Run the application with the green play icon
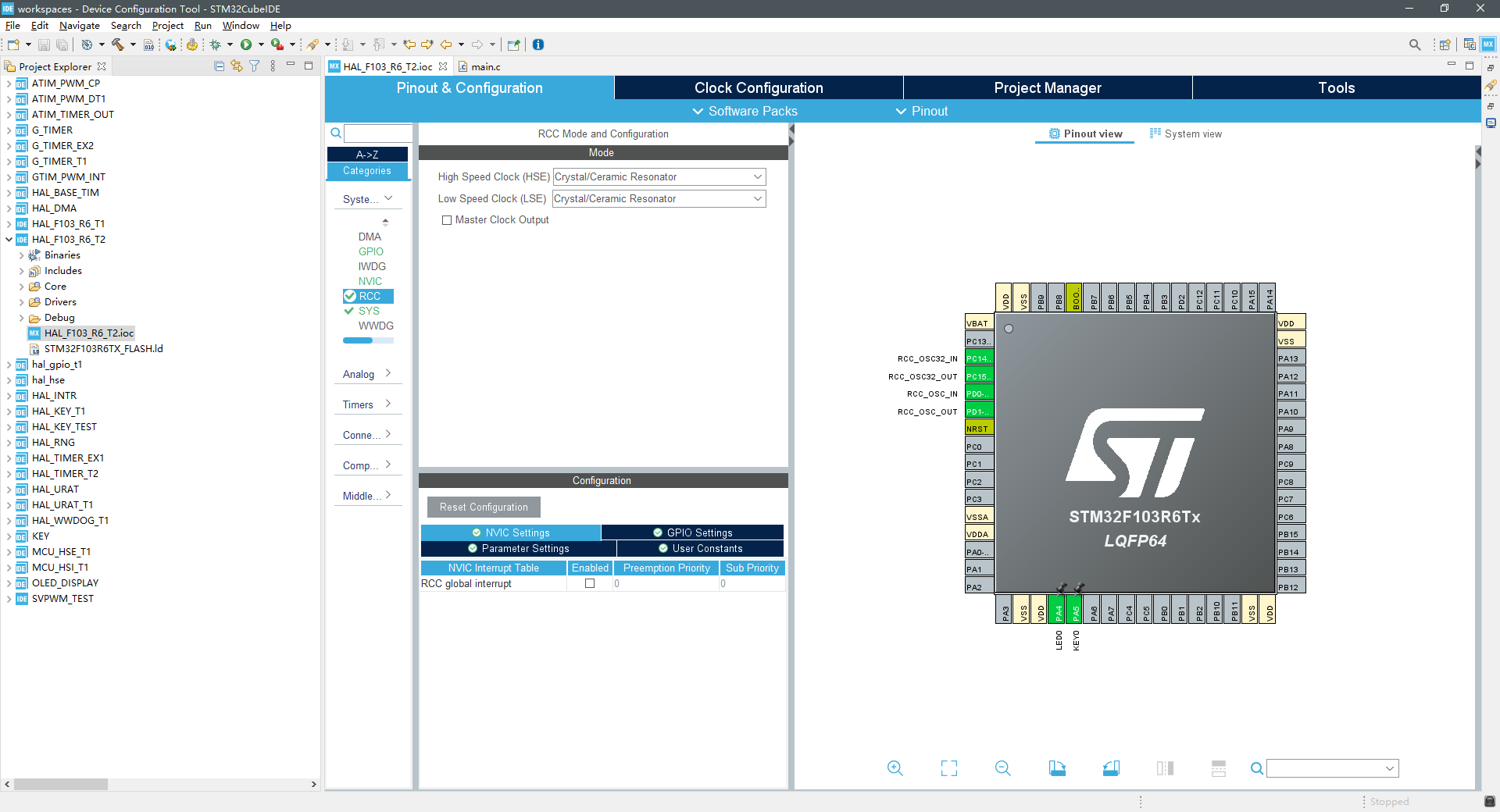Screen dimensions: 1500x812 (248, 45)
